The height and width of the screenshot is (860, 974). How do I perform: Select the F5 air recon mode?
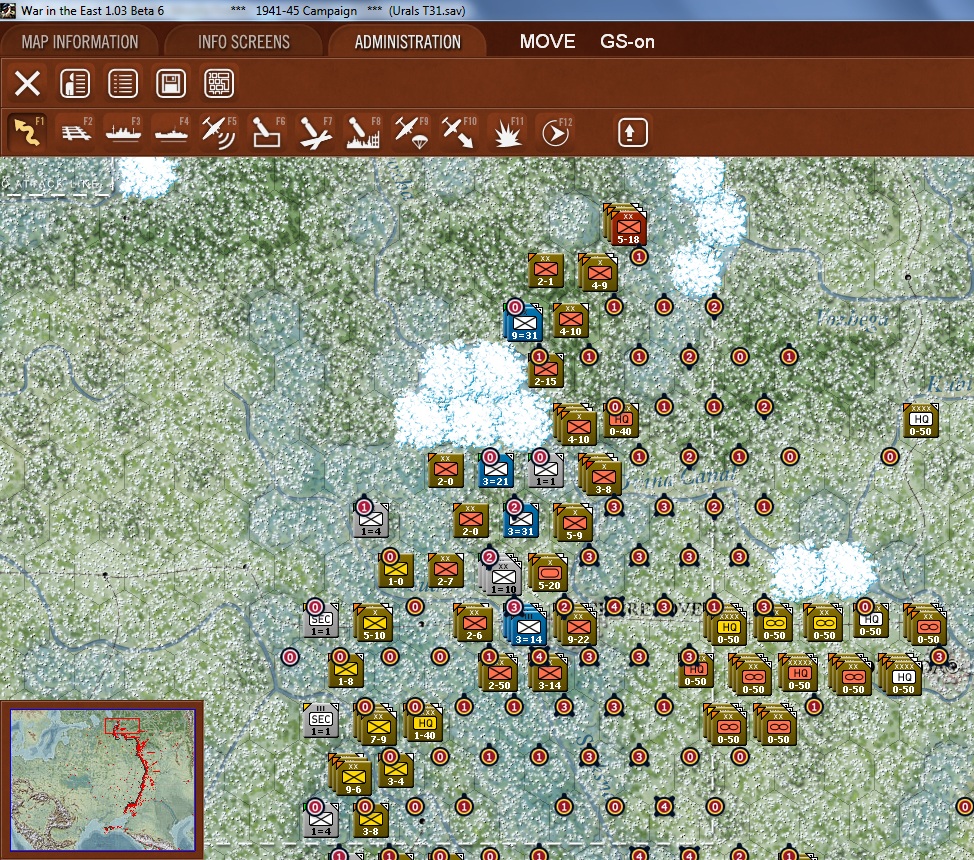click(219, 132)
